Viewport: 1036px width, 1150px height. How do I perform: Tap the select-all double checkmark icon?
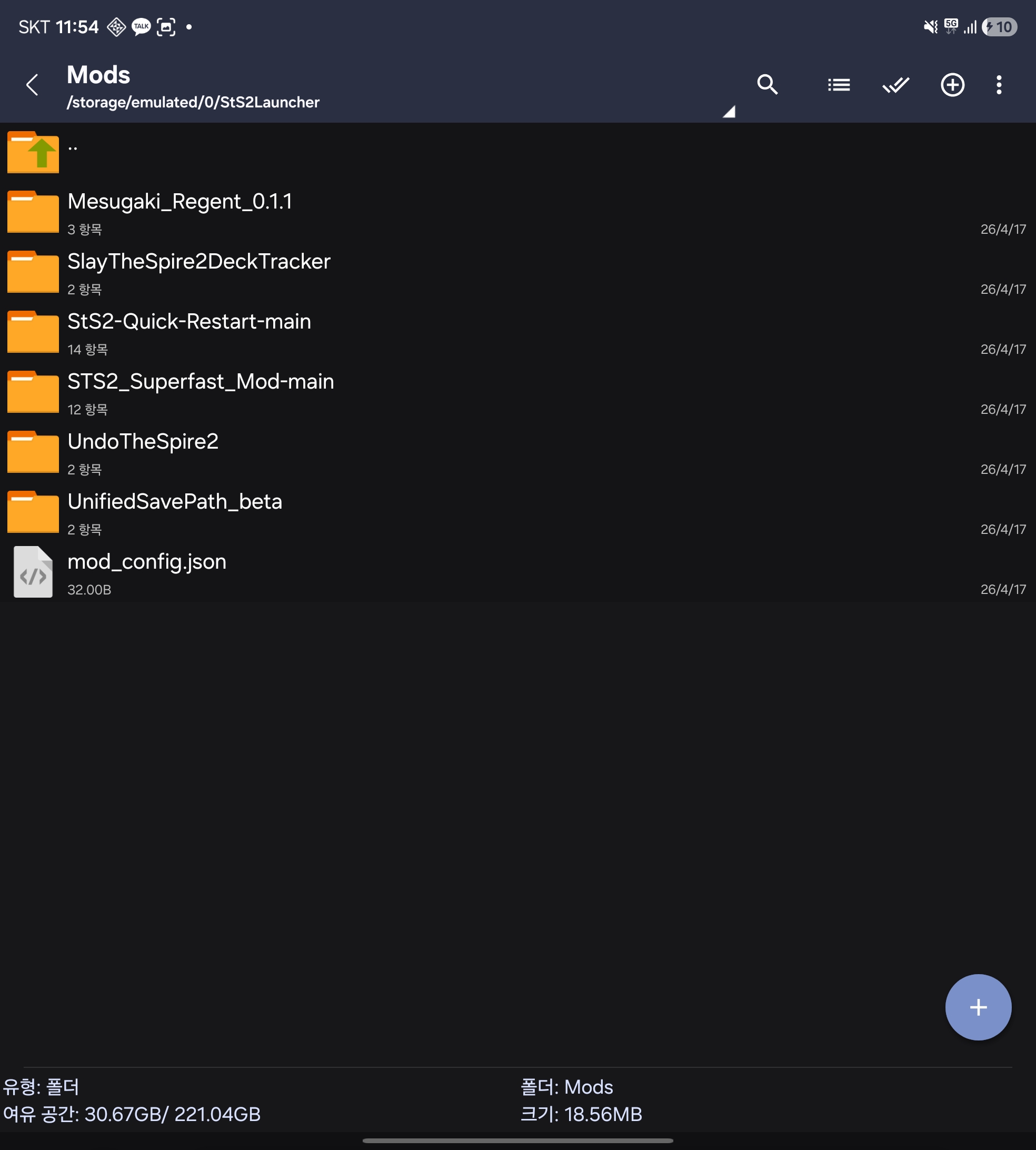point(895,85)
